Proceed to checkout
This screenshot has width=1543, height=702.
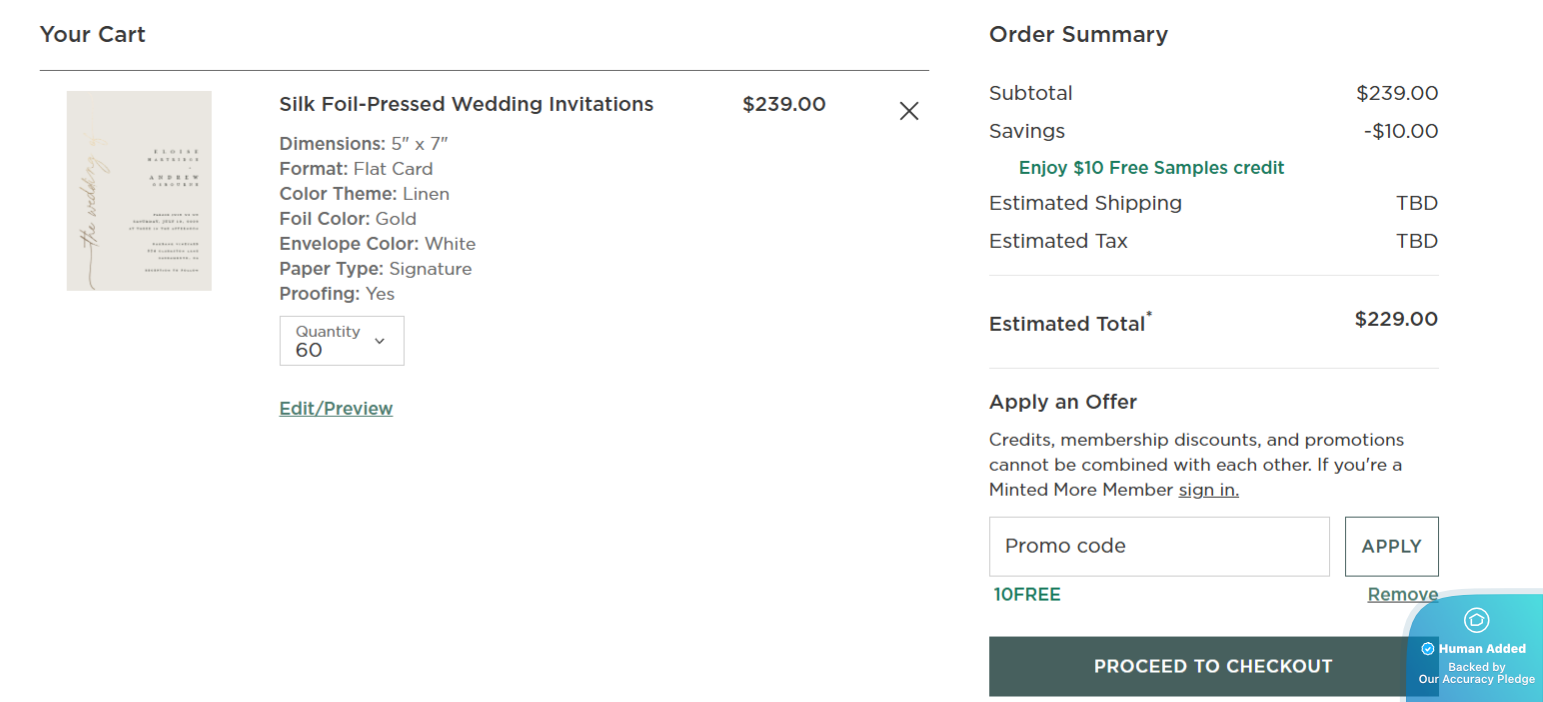1200,666
